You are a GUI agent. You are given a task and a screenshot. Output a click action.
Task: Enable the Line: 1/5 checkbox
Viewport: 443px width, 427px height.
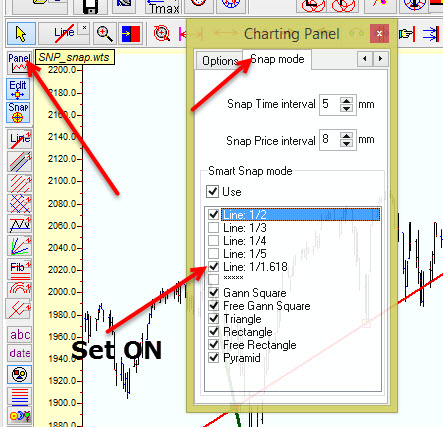213,254
